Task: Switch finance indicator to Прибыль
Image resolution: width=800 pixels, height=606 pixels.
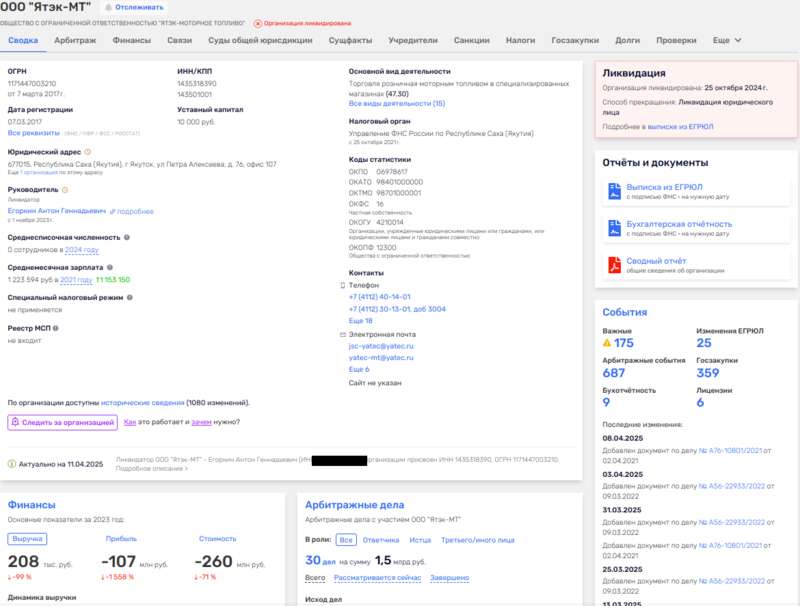Action: [121, 539]
